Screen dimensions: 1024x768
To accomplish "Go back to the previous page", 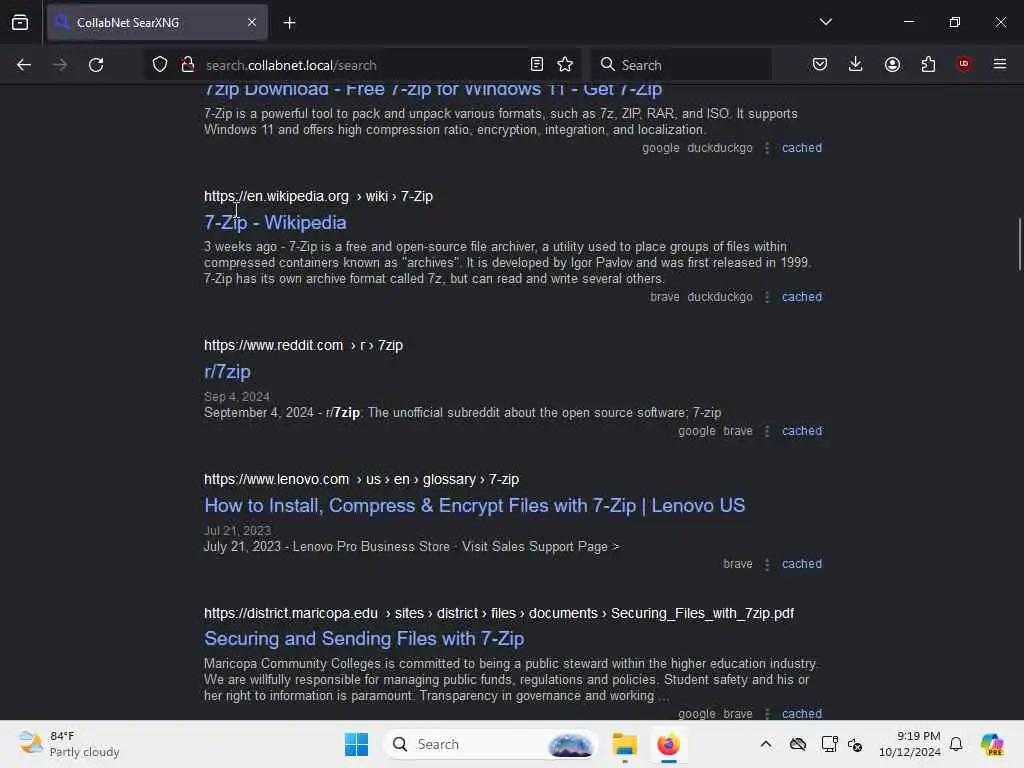I will coord(24,65).
